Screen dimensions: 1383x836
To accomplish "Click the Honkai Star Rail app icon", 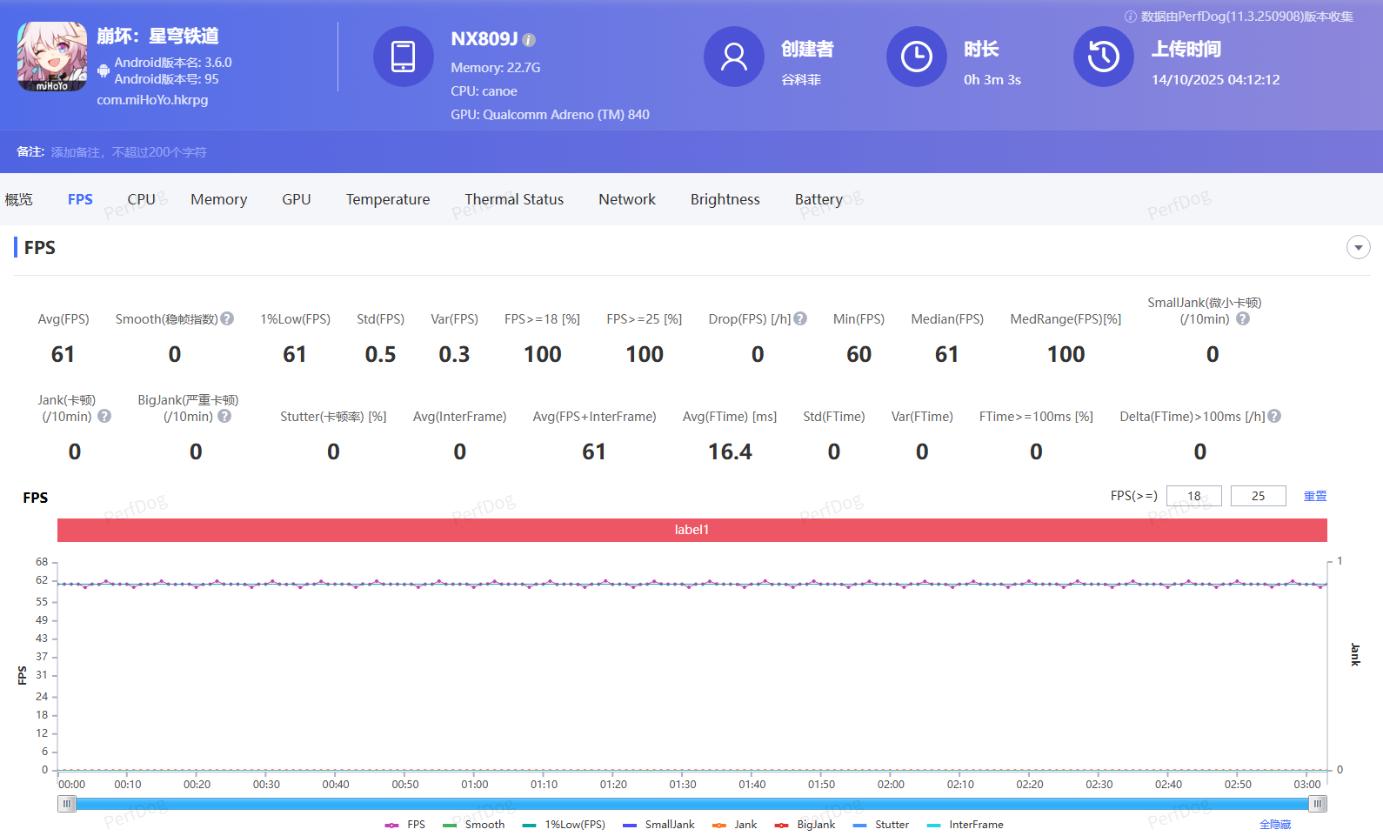I will [52, 56].
